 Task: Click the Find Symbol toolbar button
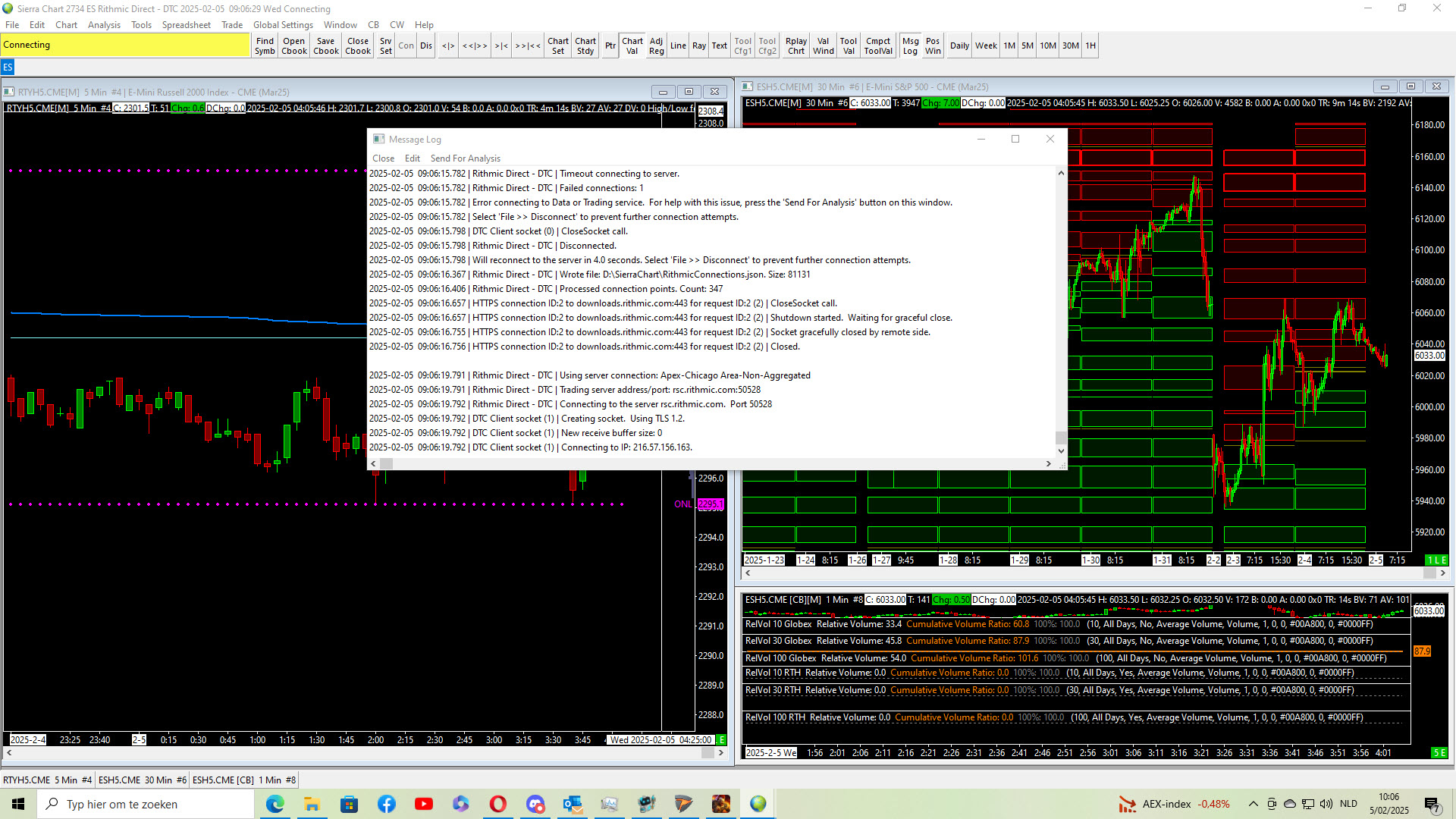pyautogui.click(x=265, y=45)
